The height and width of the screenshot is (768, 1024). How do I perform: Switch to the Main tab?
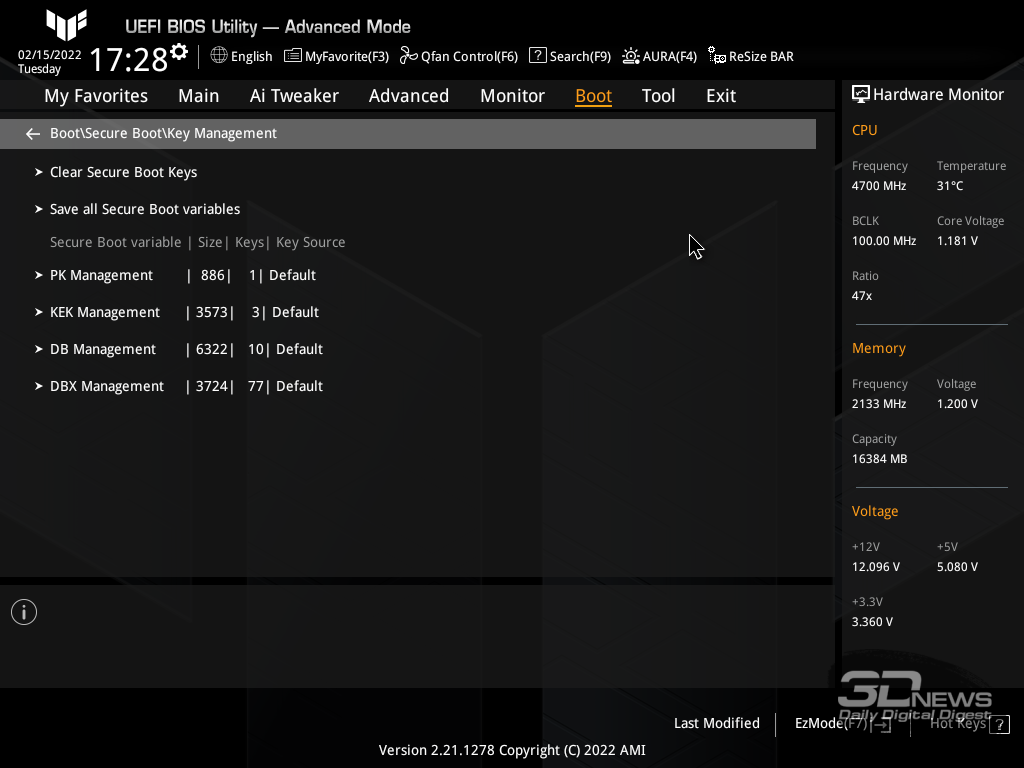pos(199,96)
